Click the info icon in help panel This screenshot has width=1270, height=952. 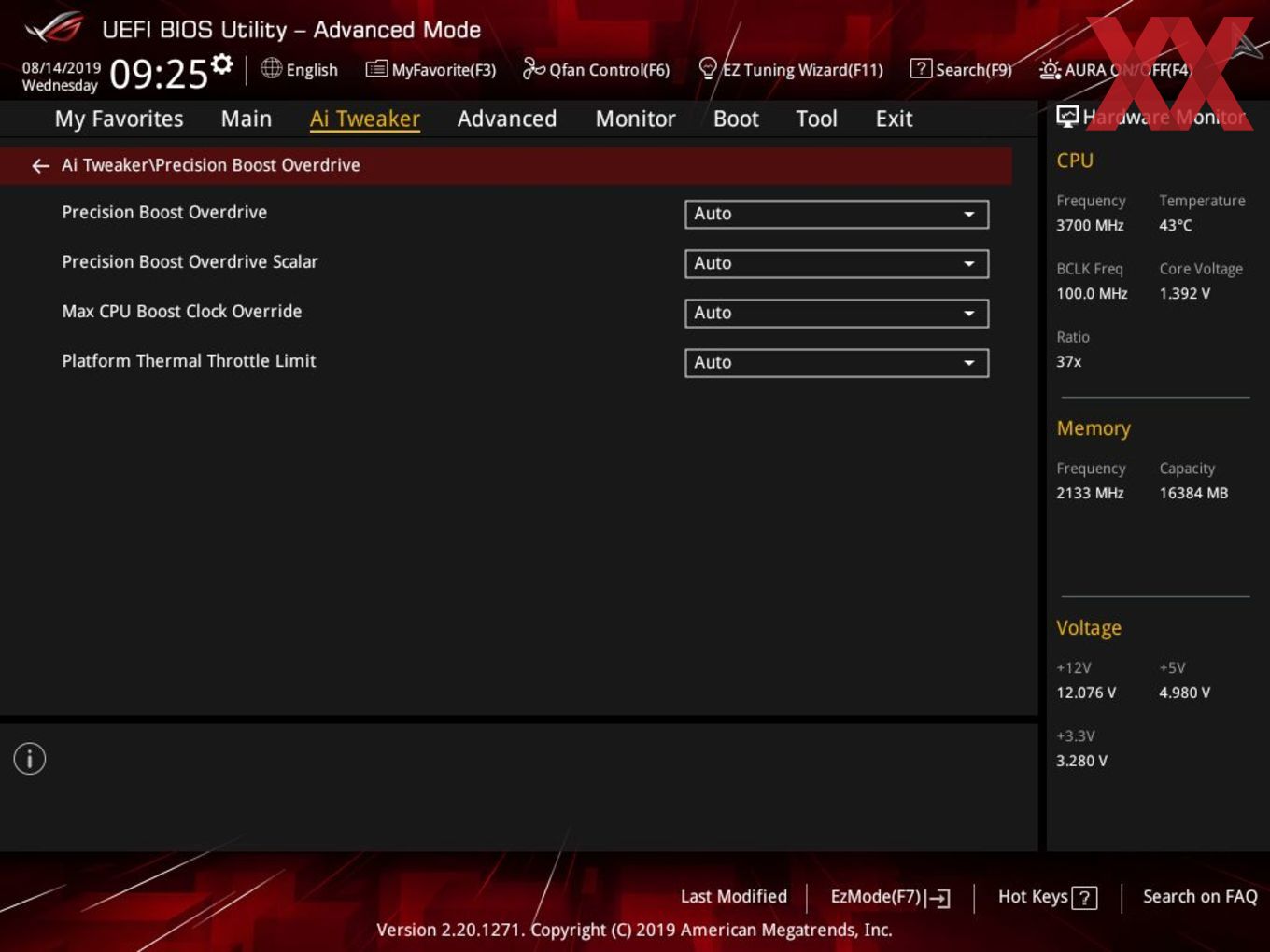(30, 759)
